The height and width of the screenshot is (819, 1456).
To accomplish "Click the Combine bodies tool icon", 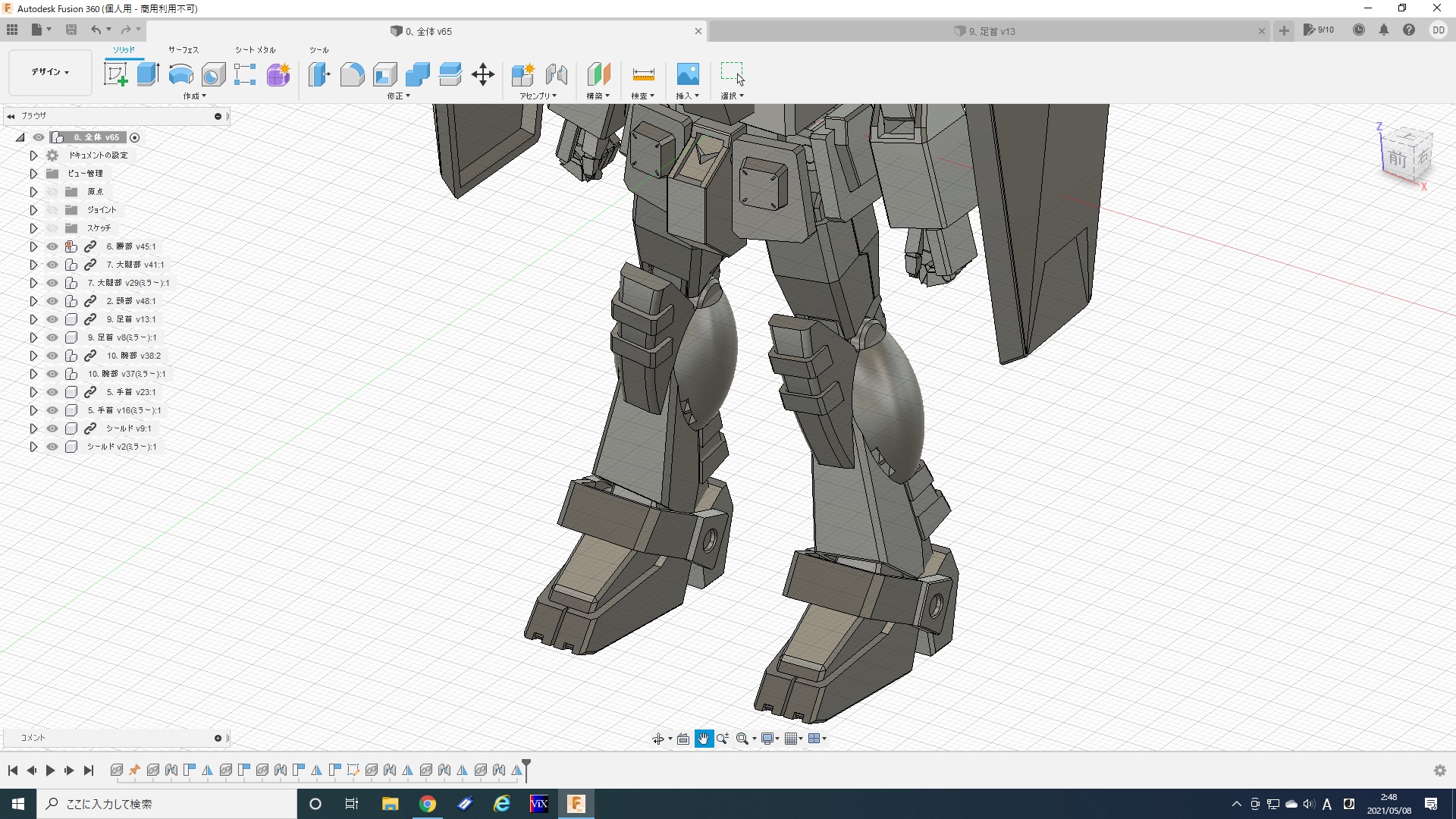I will tap(417, 74).
